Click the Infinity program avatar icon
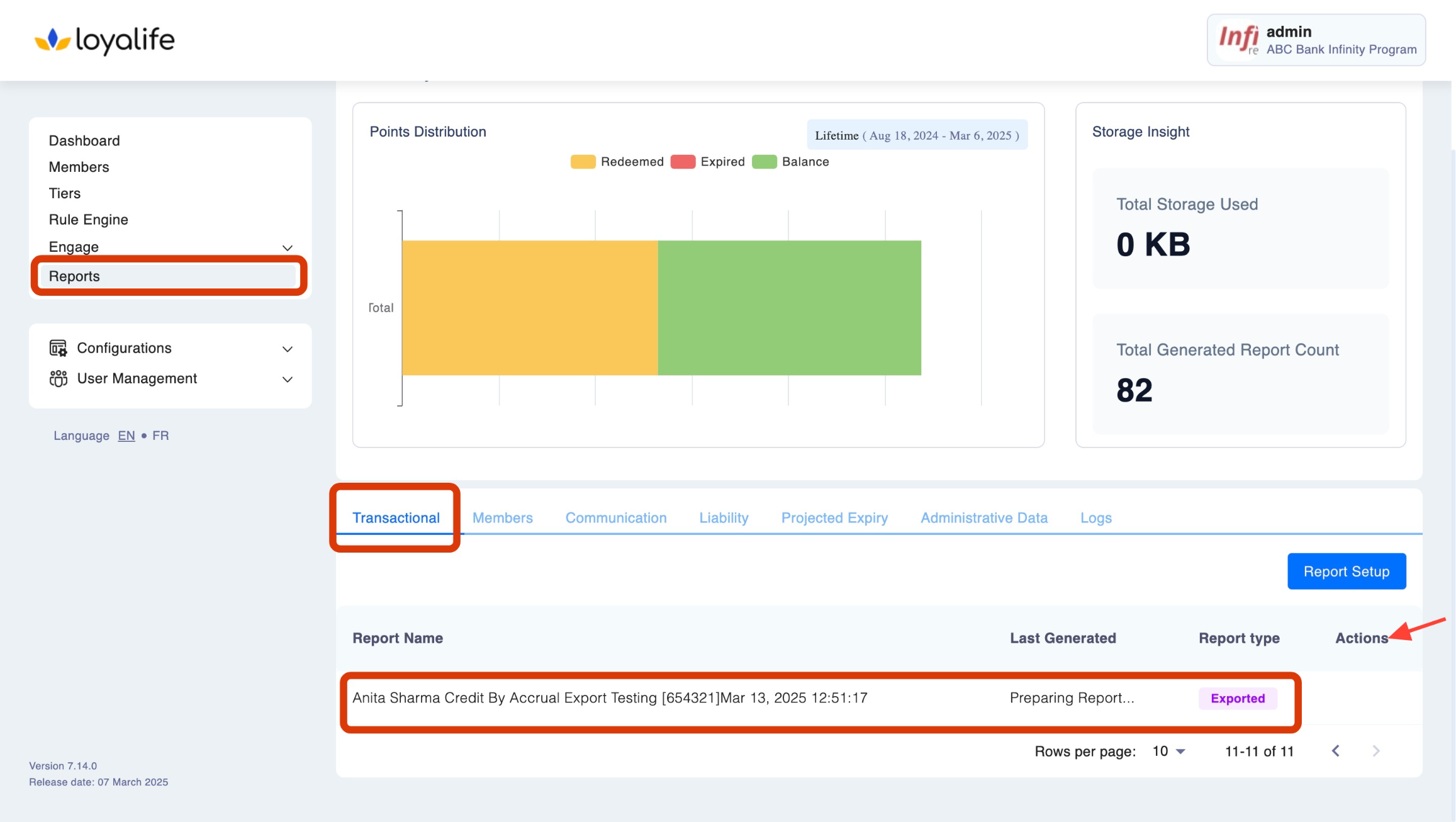 [1238, 40]
